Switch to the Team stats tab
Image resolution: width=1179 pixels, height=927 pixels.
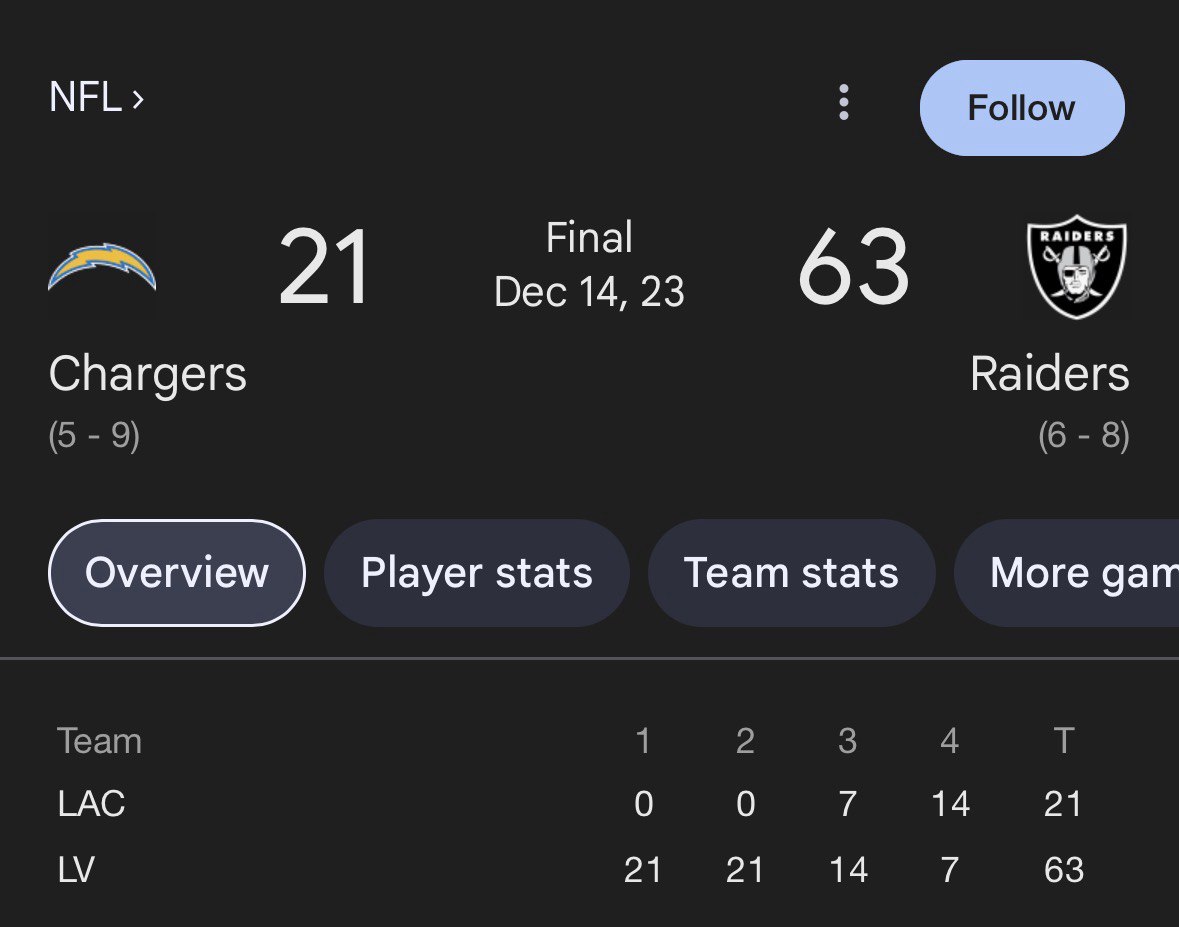tap(791, 573)
